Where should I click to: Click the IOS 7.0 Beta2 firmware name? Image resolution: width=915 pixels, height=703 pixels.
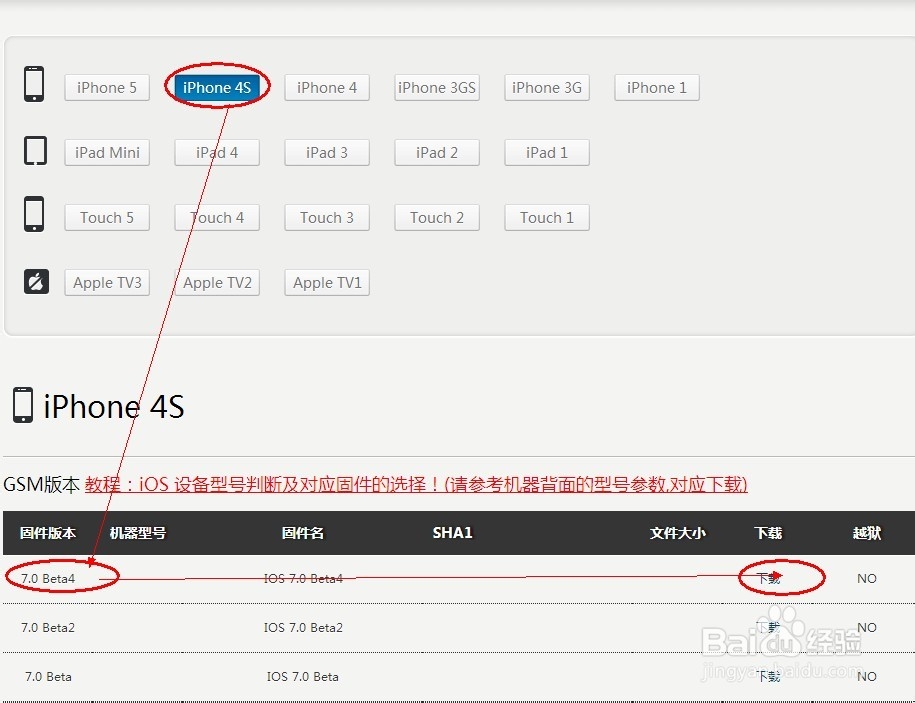point(303,627)
